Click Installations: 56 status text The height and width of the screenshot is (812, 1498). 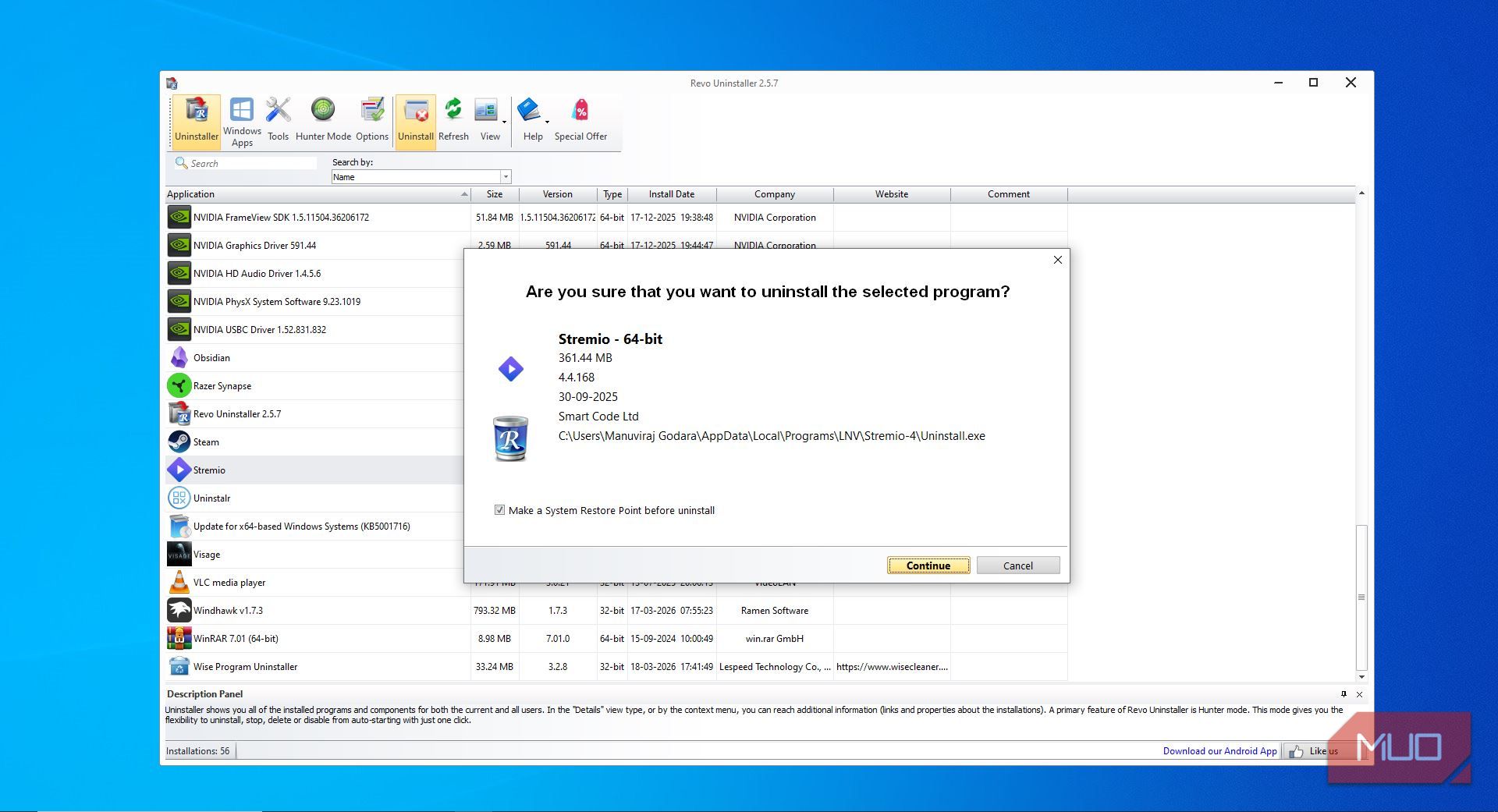coord(197,751)
